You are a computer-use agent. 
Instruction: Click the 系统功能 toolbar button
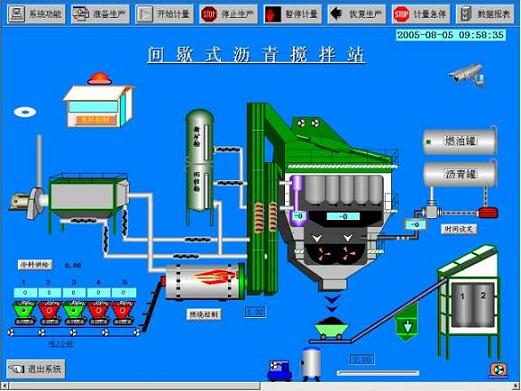pos(36,14)
